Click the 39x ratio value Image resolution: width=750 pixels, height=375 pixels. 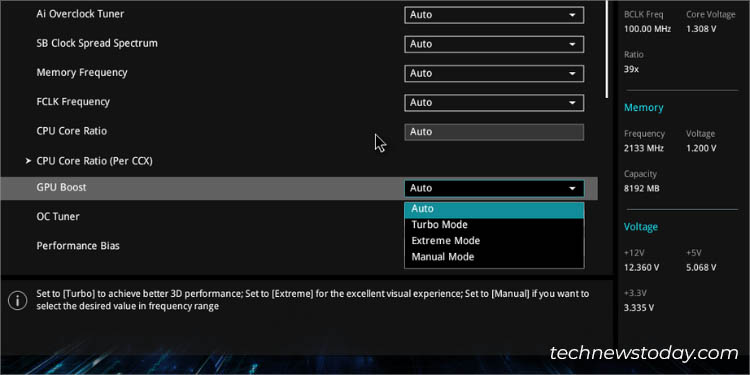click(x=631, y=70)
